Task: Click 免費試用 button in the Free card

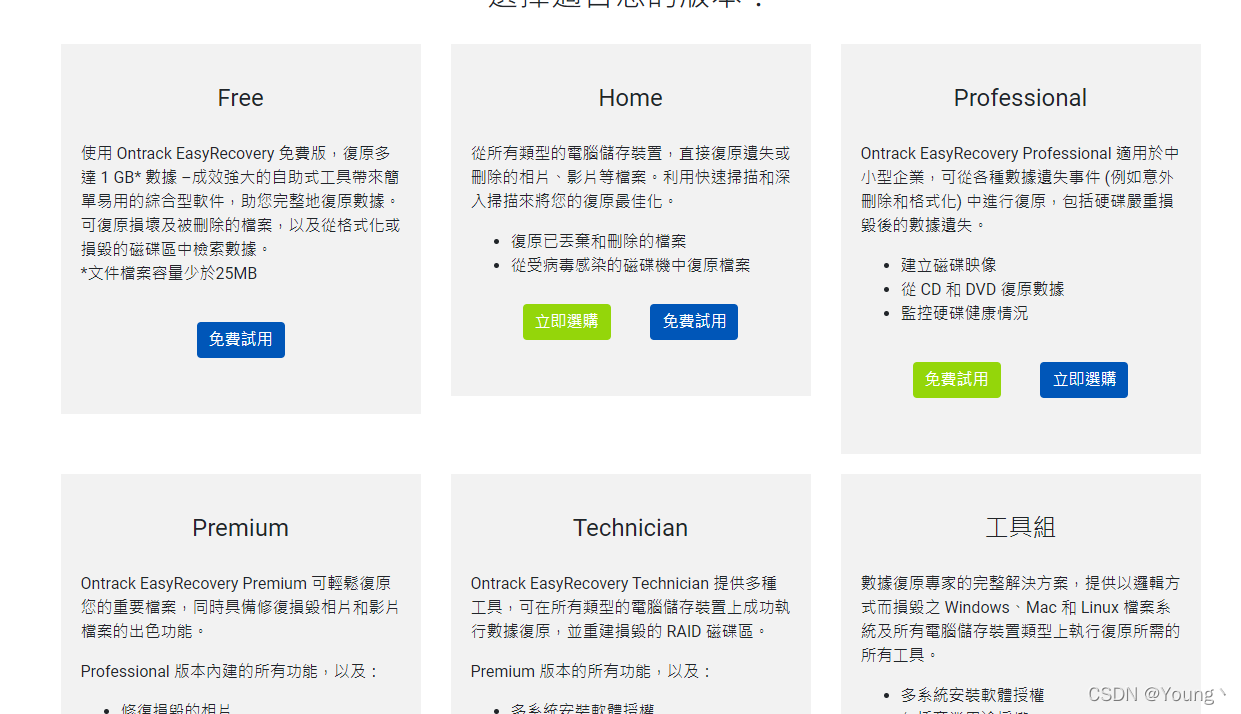Action: 240,340
